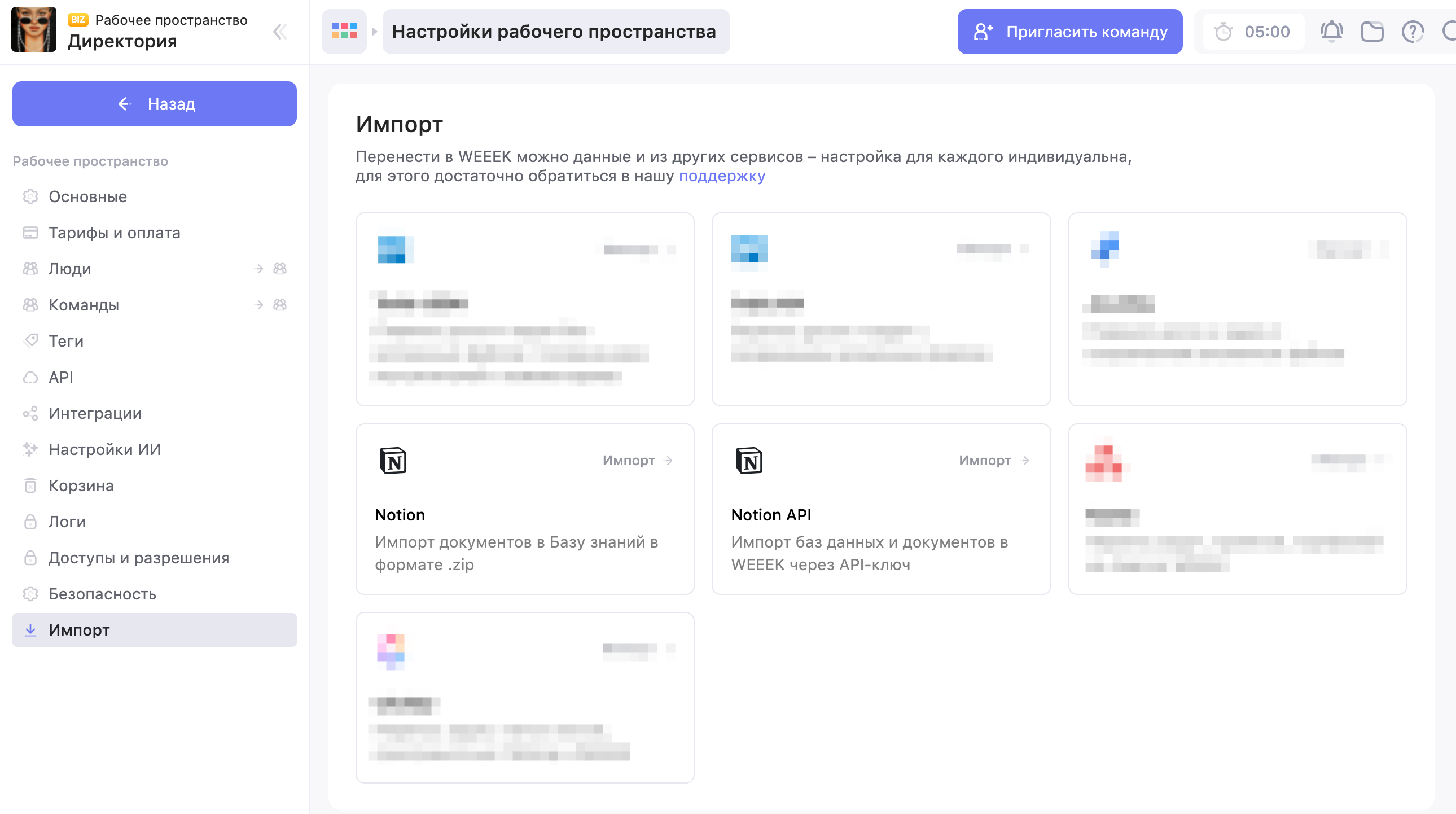Viewport: 1456px width, 814px height.
Task: Click people icon right of Люди
Action: (x=280, y=269)
